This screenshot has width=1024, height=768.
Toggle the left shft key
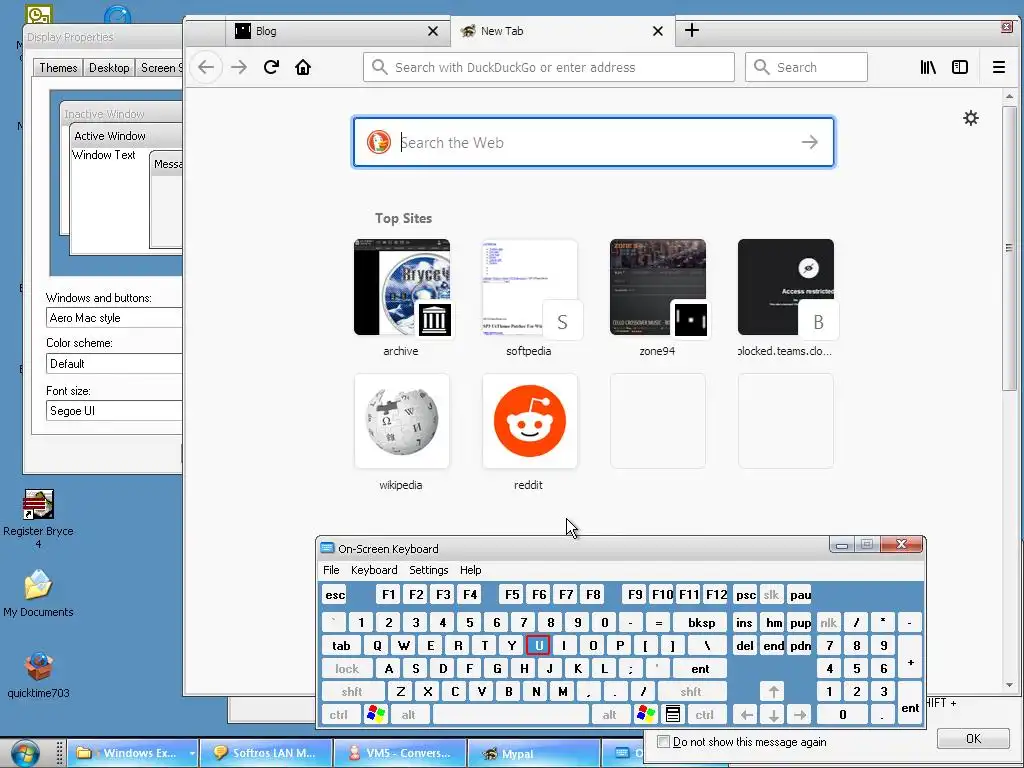click(x=352, y=692)
